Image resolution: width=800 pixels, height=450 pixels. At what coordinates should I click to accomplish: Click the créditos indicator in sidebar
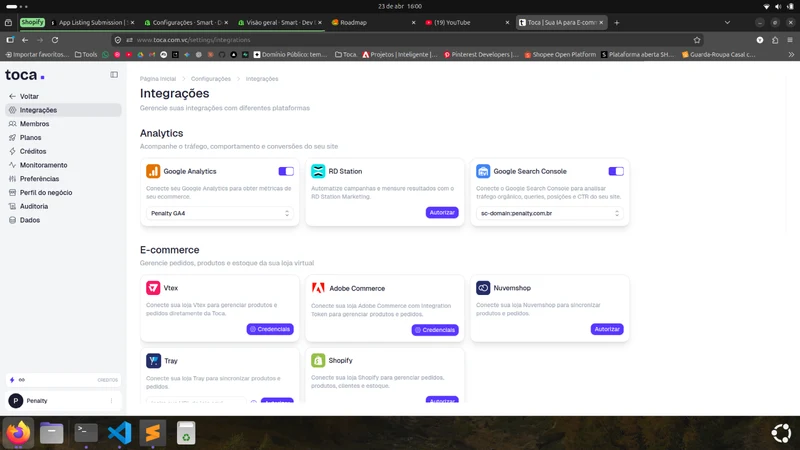click(63, 380)
